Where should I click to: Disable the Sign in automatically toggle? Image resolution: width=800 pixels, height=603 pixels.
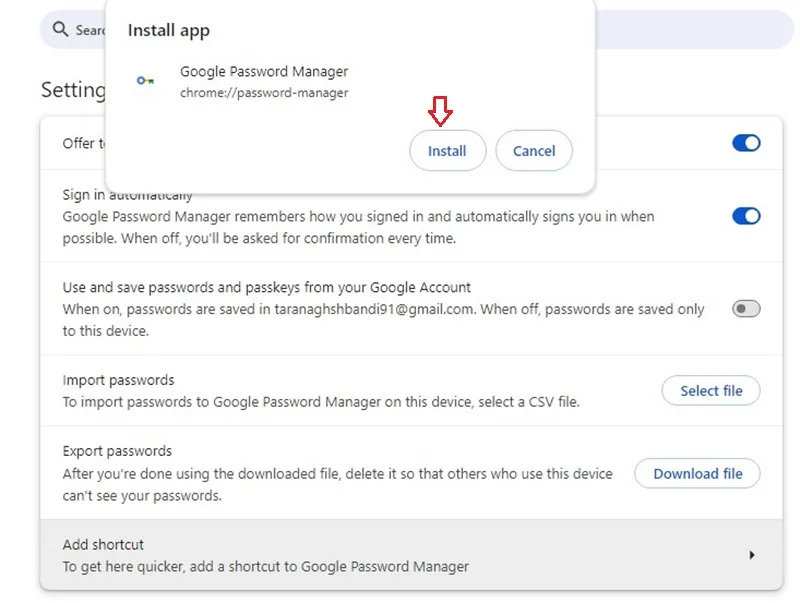746,216
